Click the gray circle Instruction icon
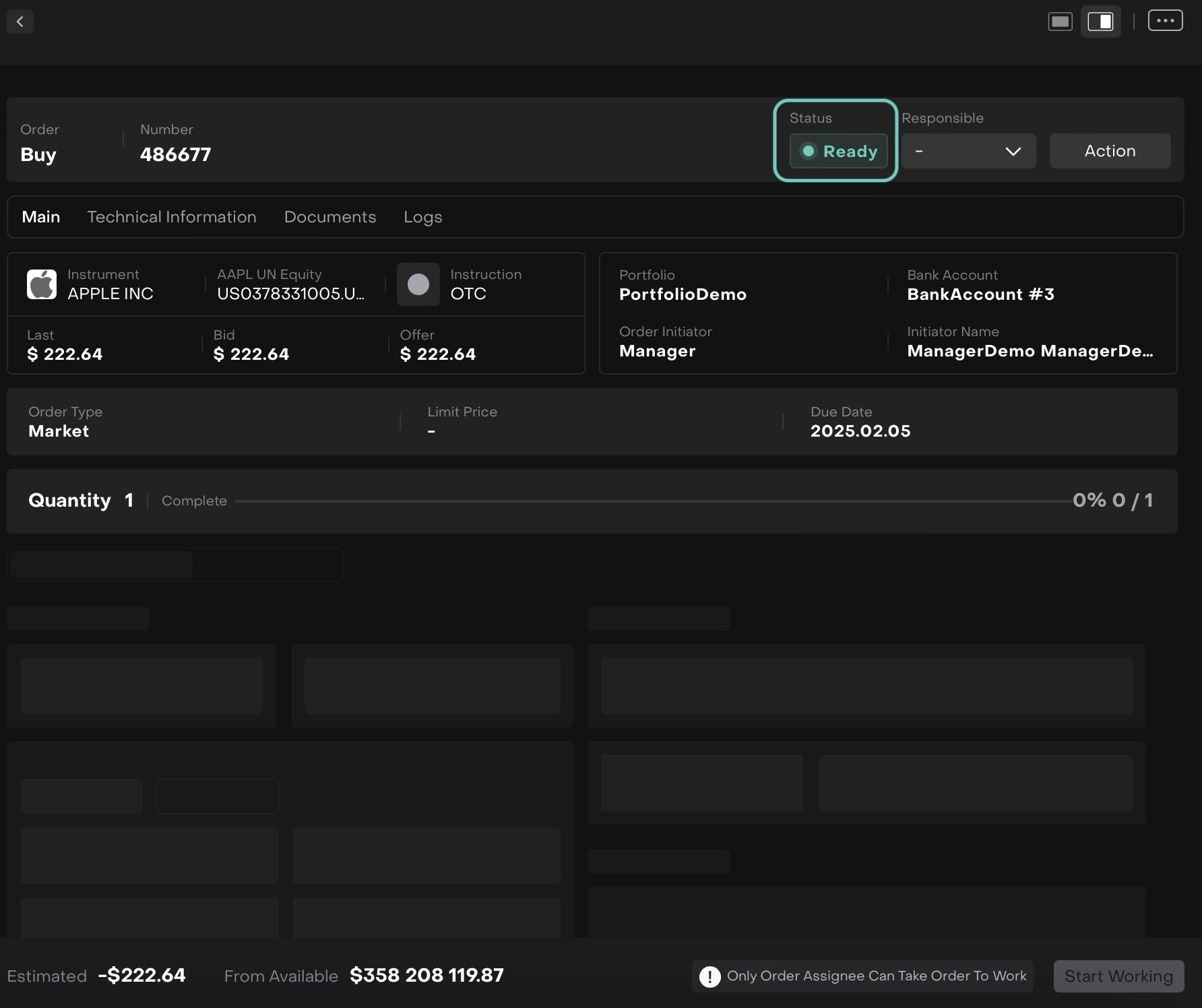 coord(418,284)
